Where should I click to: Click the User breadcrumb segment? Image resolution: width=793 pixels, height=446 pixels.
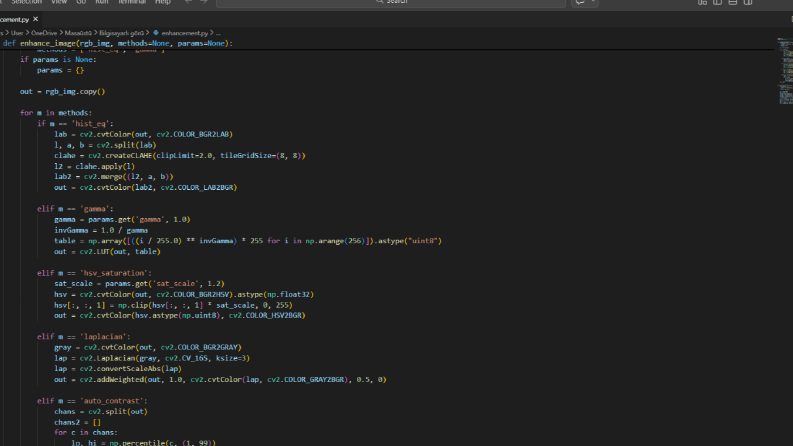pyautogui.click(x=17, y=33)
